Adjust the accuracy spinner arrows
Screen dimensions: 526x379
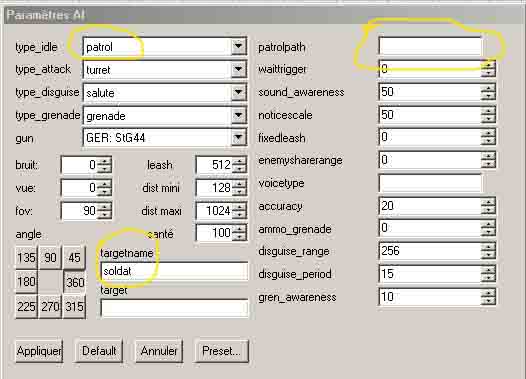(488, 205)
